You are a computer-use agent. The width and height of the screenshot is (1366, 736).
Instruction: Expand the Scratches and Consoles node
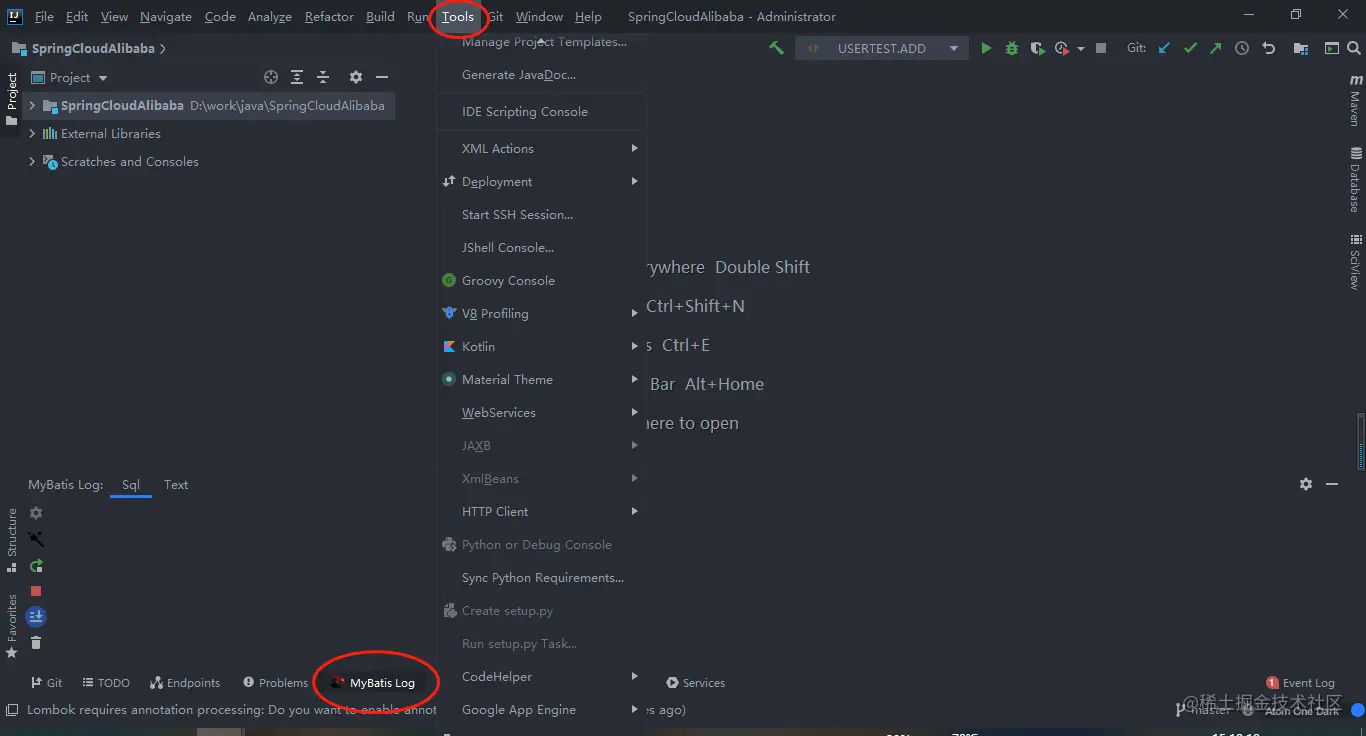32,161
